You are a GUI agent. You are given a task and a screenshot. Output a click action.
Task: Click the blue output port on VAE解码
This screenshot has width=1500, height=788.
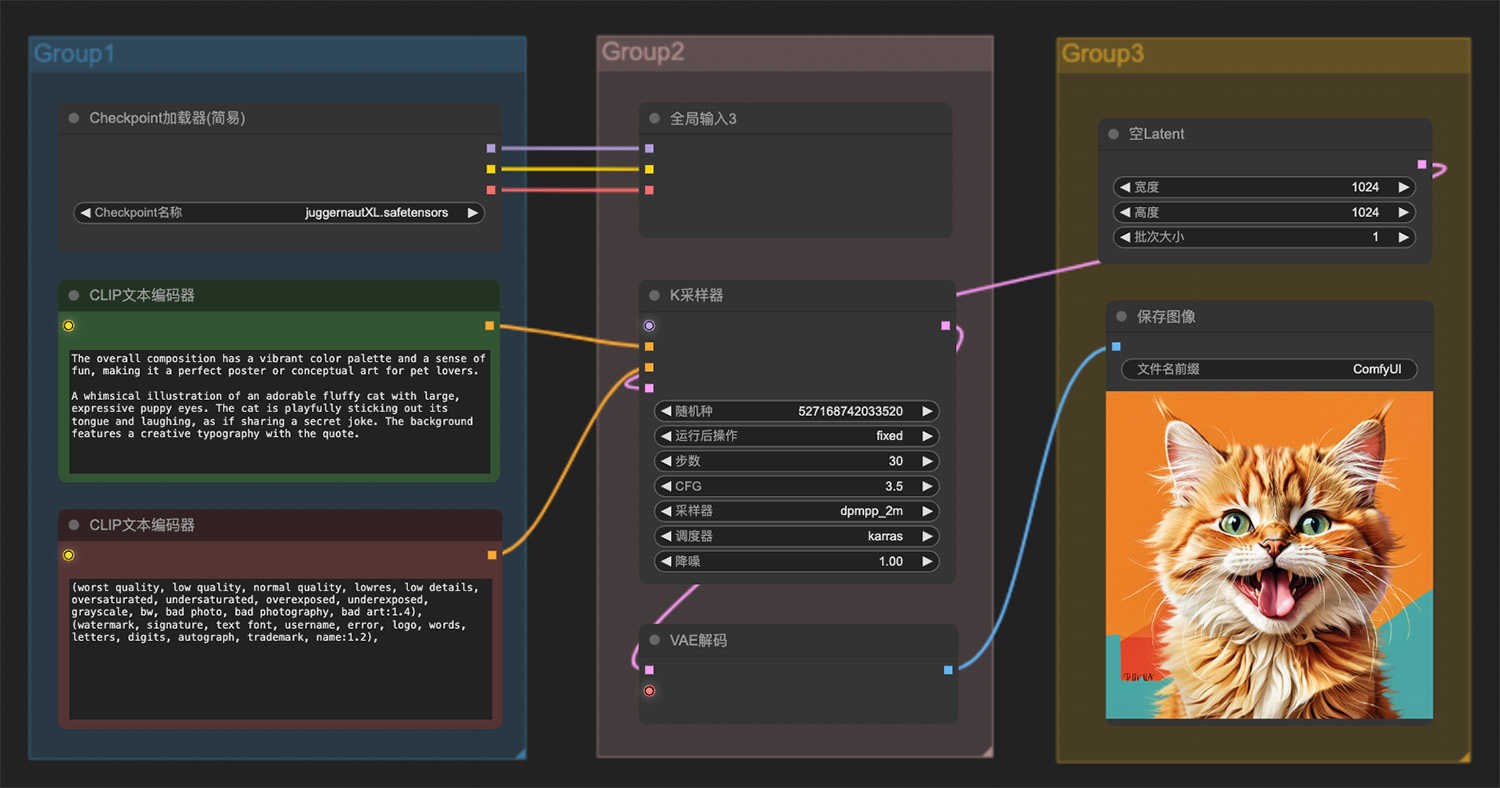pyautogui.click(x=948, y=670)
